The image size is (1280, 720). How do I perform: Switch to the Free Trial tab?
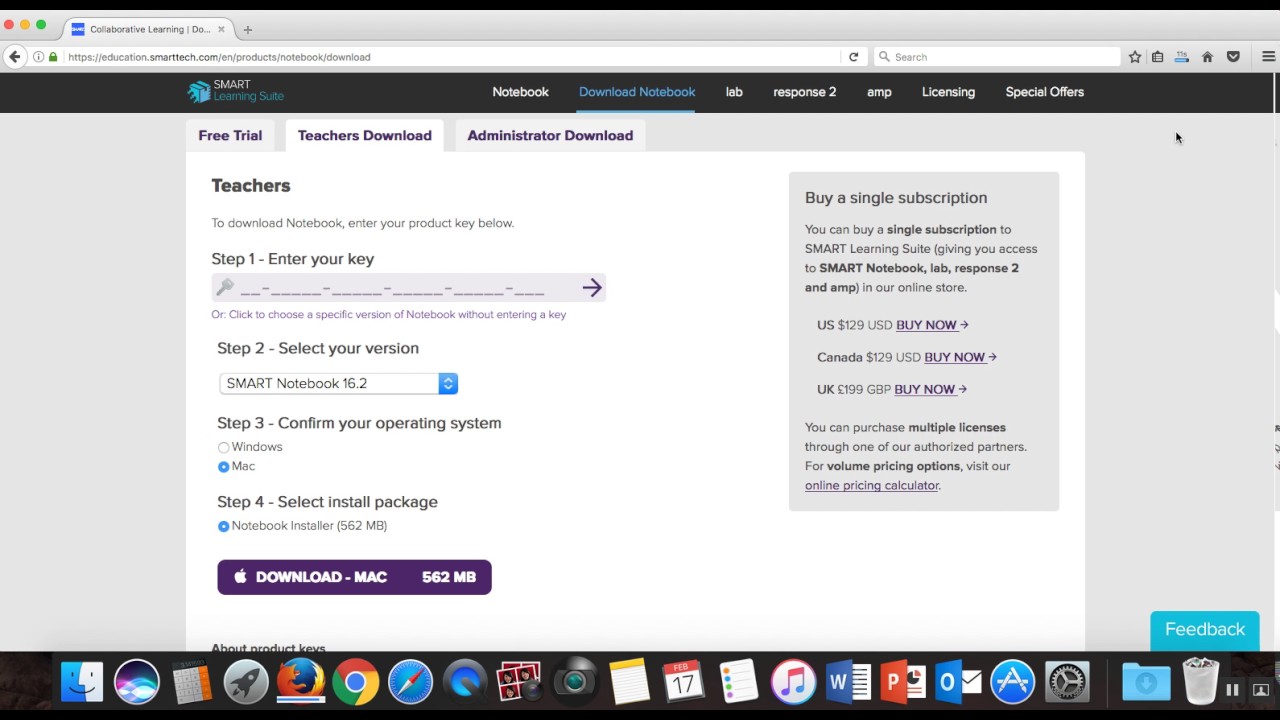(x=230, y=135)
